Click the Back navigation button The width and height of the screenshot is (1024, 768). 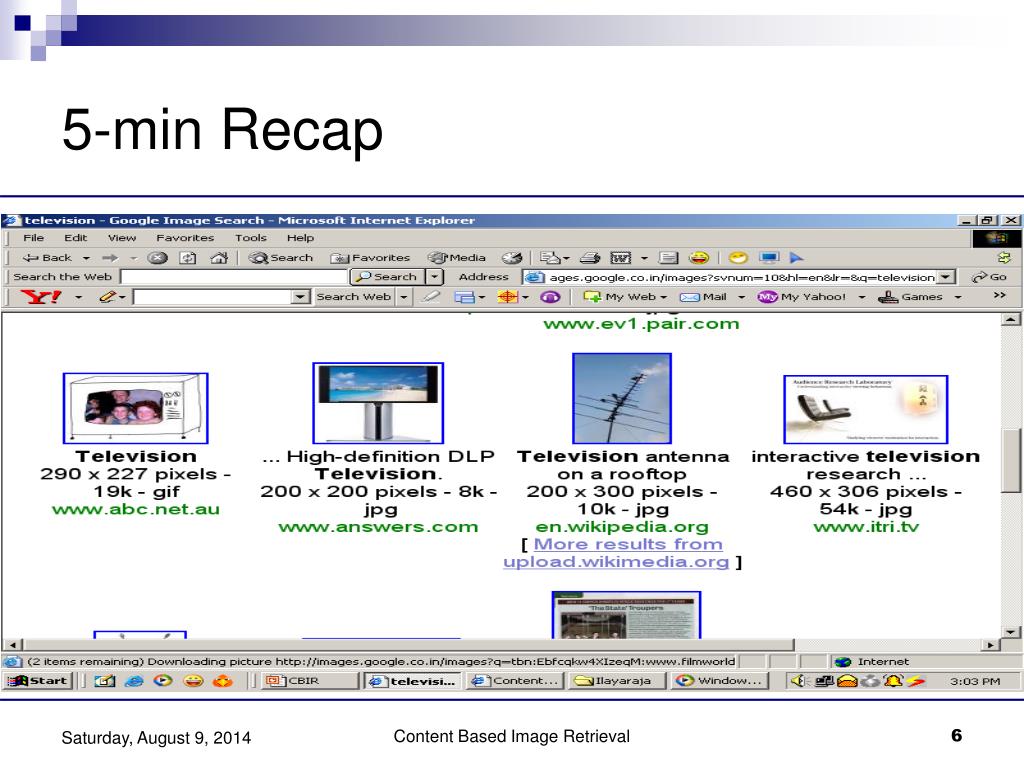coord(46,258)
